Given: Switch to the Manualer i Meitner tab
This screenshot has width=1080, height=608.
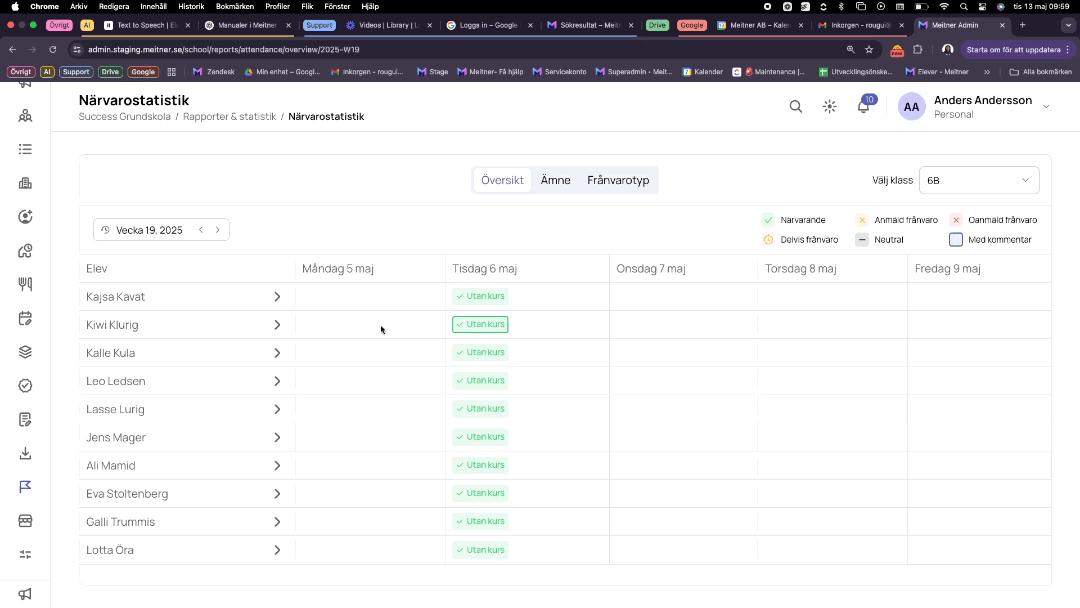Looking at the screenshot, I should (x=248, y=25).
